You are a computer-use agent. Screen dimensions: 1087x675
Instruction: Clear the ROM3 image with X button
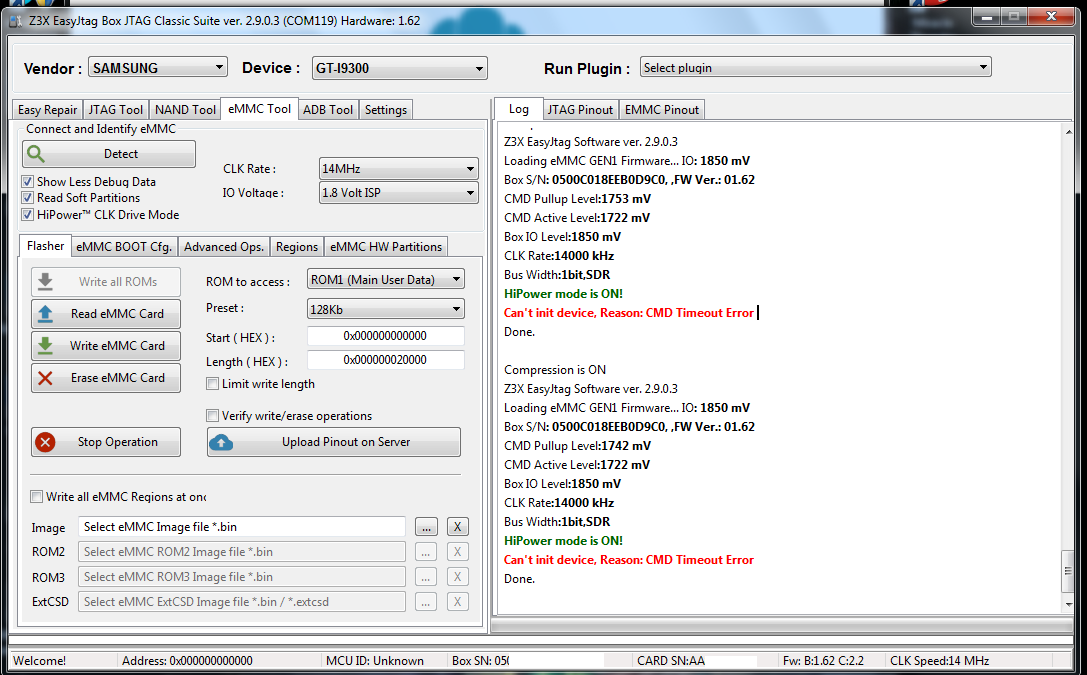458,577
